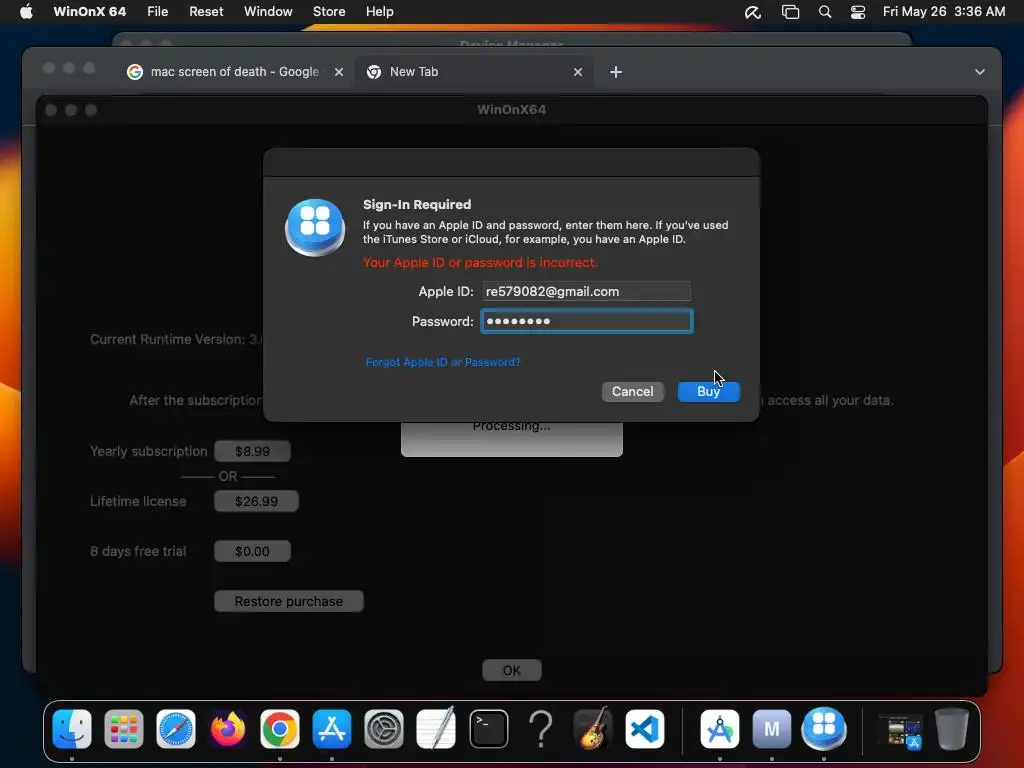Viewport: 1024px width, 768px height.
Task: Open the App Store dock icon
Action: pos(332,729)
